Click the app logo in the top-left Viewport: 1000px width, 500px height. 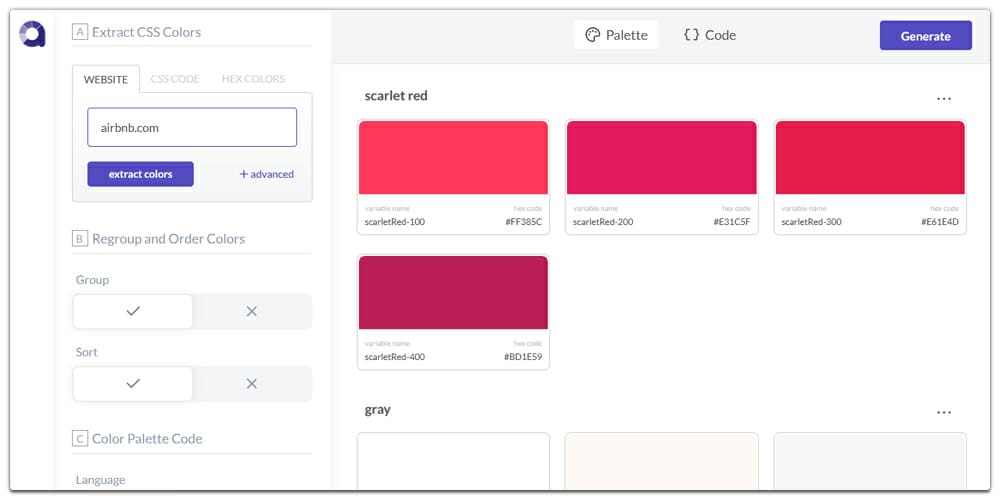32,34
